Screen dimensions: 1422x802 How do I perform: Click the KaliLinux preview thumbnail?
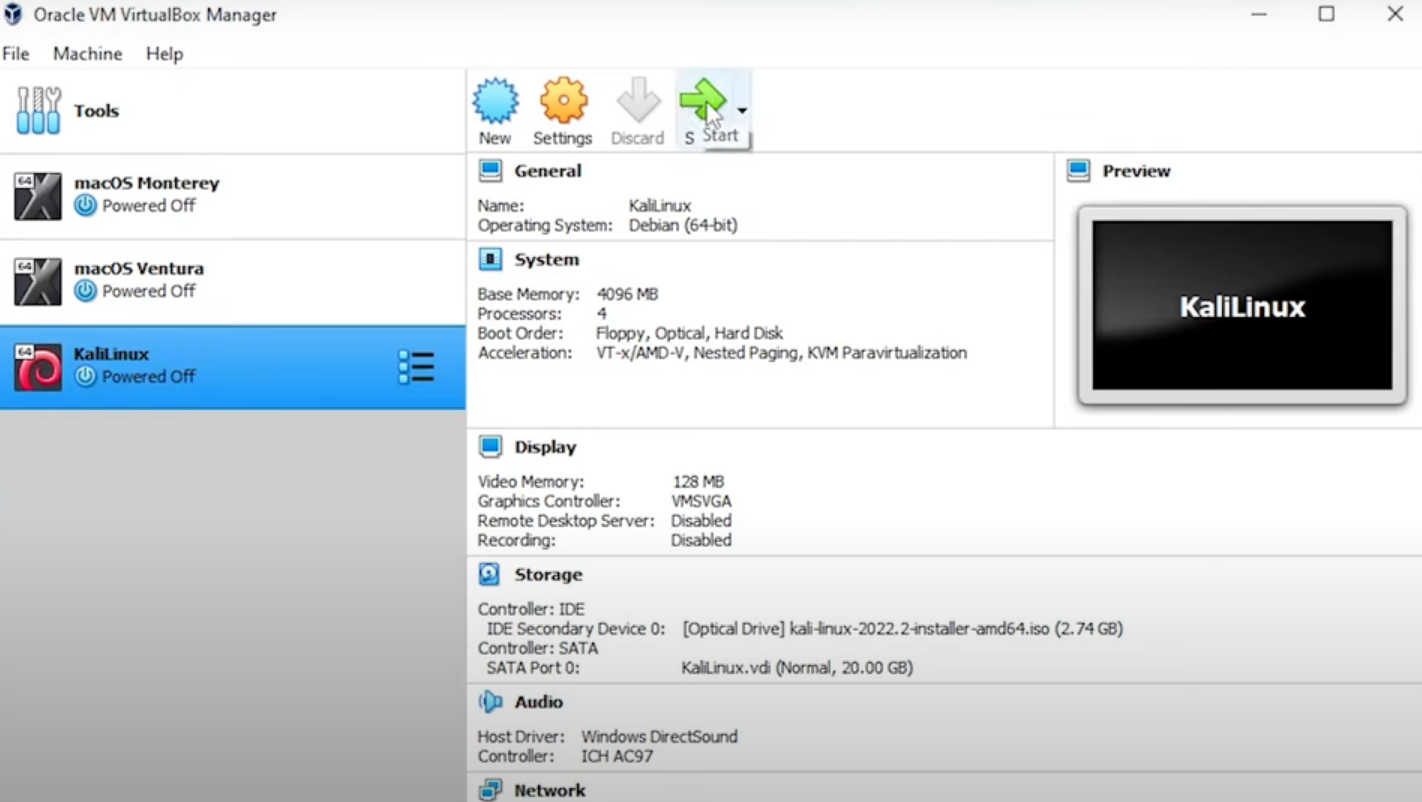click(x=1242, y=305)
